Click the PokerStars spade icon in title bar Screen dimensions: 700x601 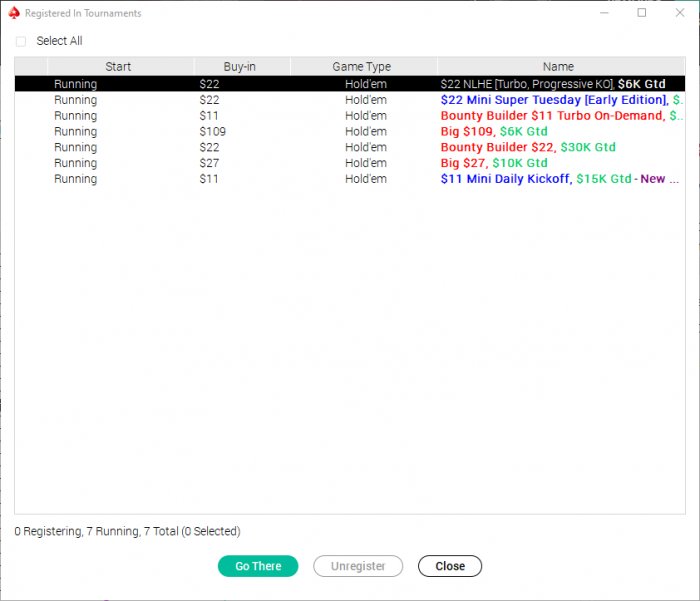14,13
